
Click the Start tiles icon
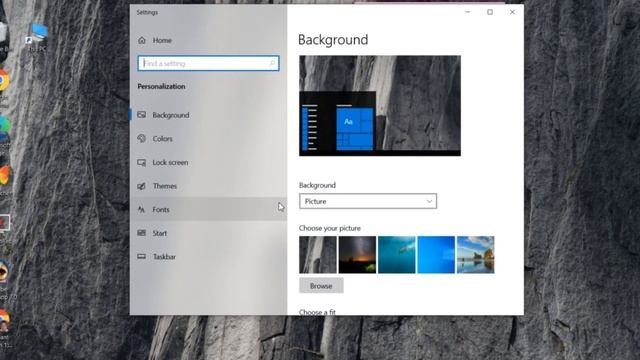pos(142,233)
